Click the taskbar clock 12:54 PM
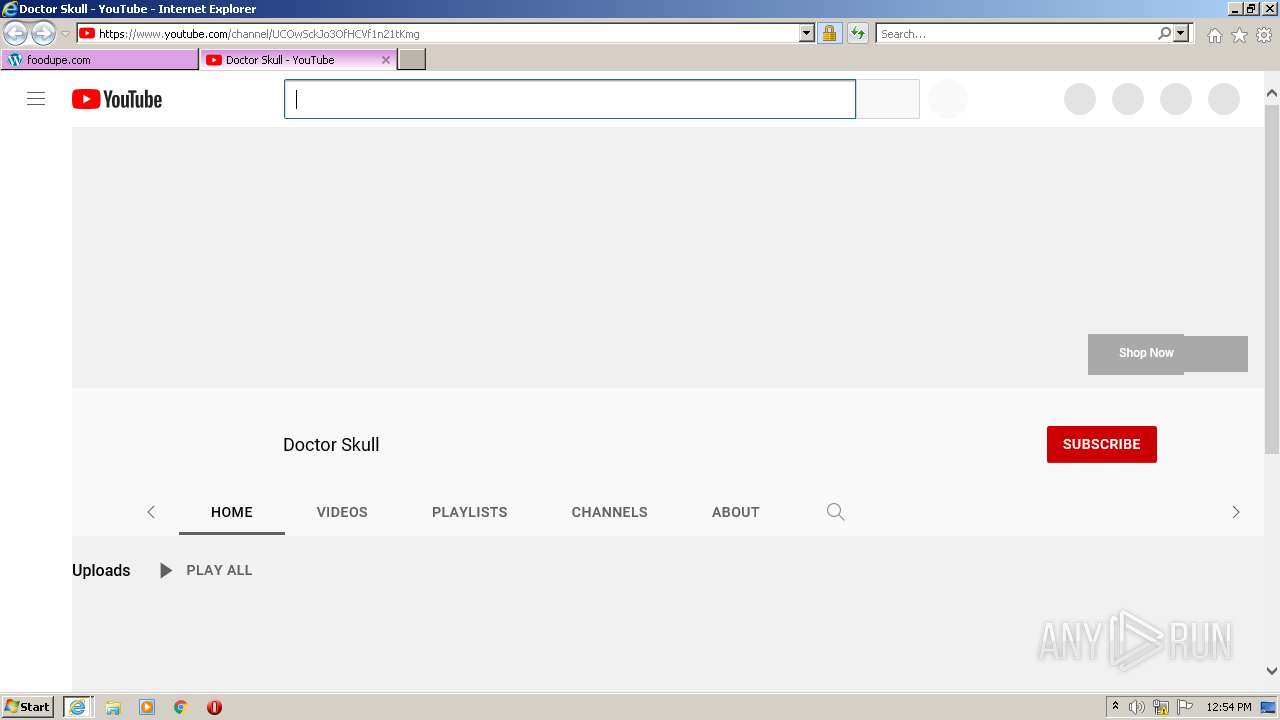Image resolution: width=1280 pixels, height=720 pixels. click(1229, 707)
